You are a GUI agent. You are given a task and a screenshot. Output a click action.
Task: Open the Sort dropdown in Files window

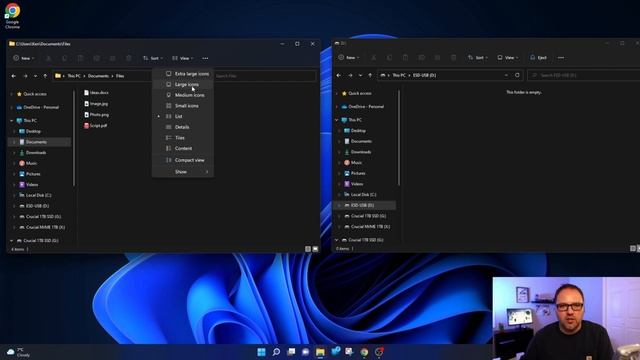[x=153, y=58]
